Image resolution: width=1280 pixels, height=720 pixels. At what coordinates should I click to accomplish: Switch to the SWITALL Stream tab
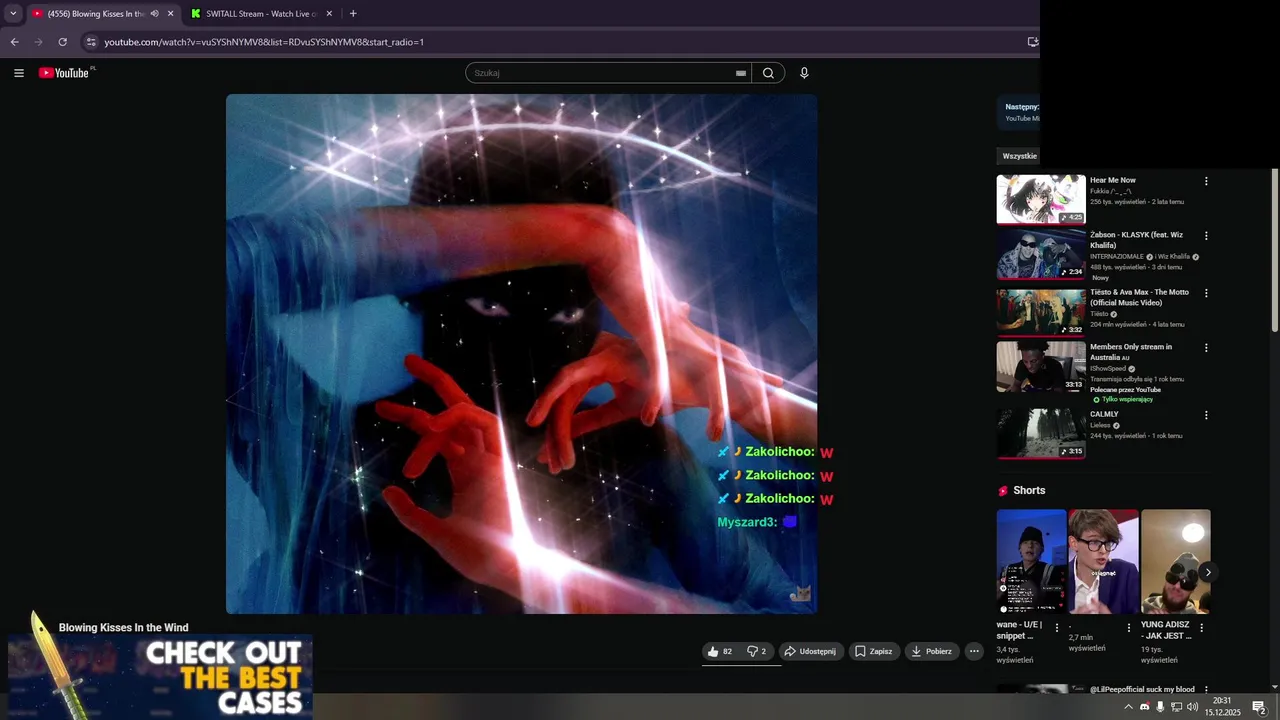click(x=260, y=14)
